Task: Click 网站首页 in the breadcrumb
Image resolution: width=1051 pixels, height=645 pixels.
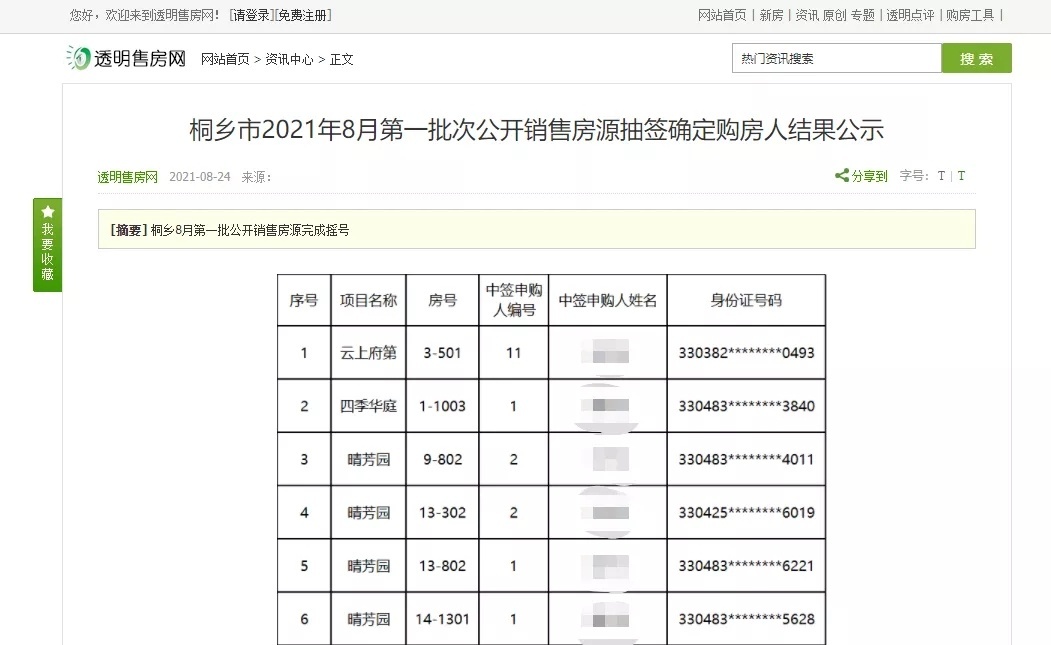Action: click(x=225, y=59)
